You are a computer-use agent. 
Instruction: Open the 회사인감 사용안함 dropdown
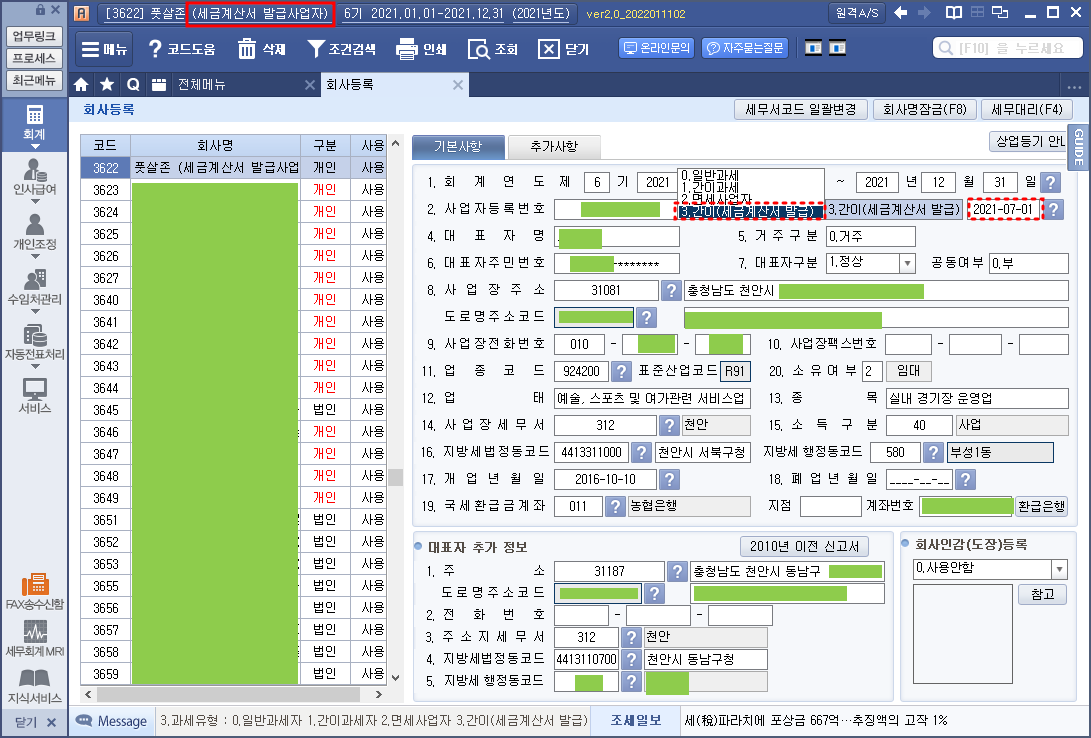point(1058,569)
